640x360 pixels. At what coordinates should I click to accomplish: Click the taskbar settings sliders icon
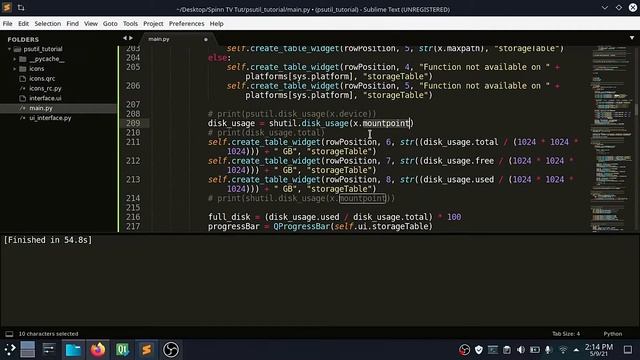[49, 349]
